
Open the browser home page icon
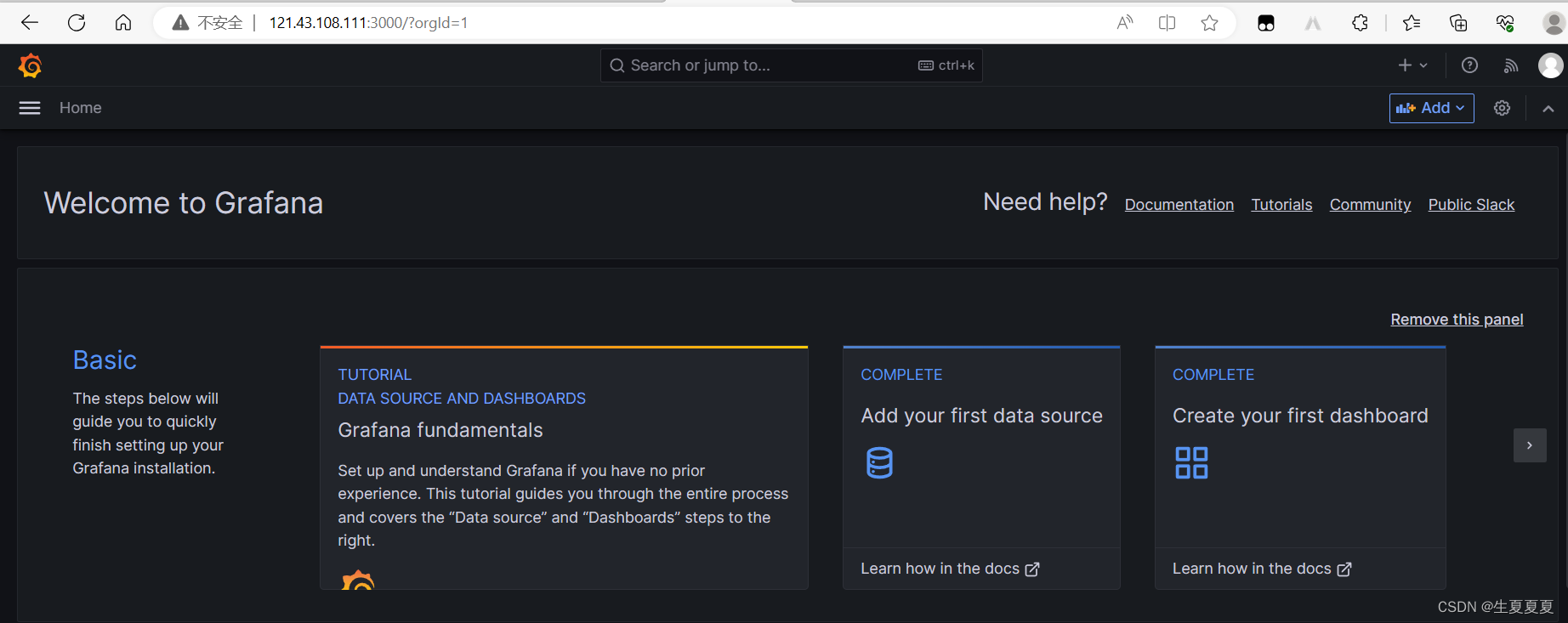(x=123, y=23)
